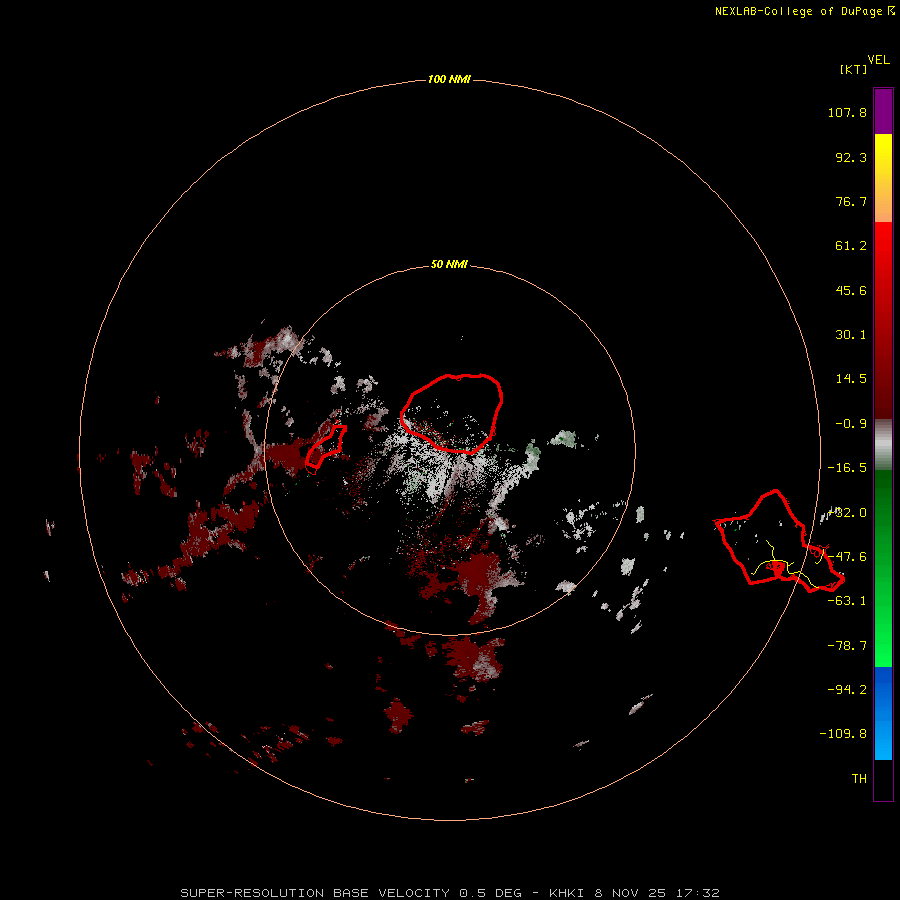Click the 61.2 velocity scale value
The height and width of the screenshot is (900, 900).
(851, 246)
